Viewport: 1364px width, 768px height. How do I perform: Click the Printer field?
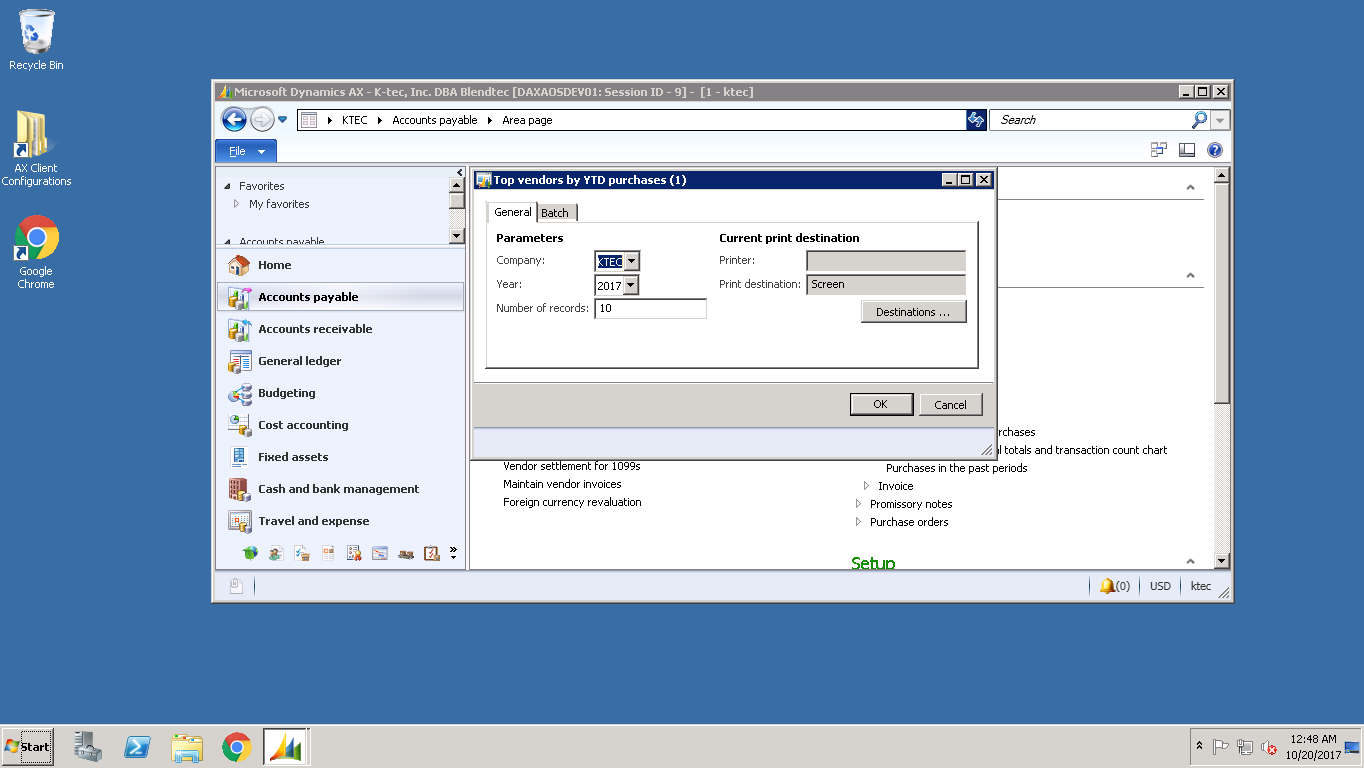click(886, 261)
